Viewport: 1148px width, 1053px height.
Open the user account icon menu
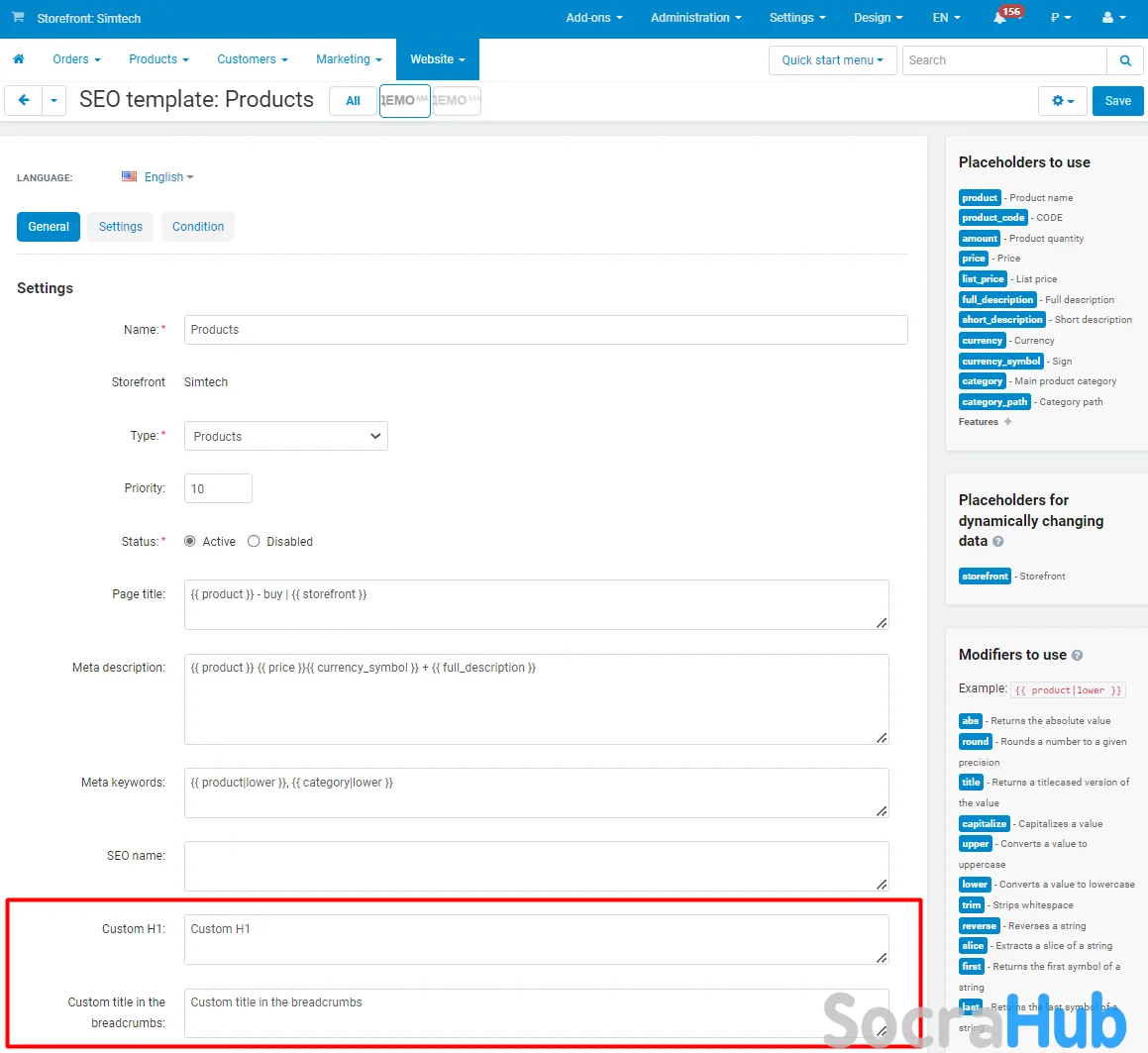point(1113,18)
